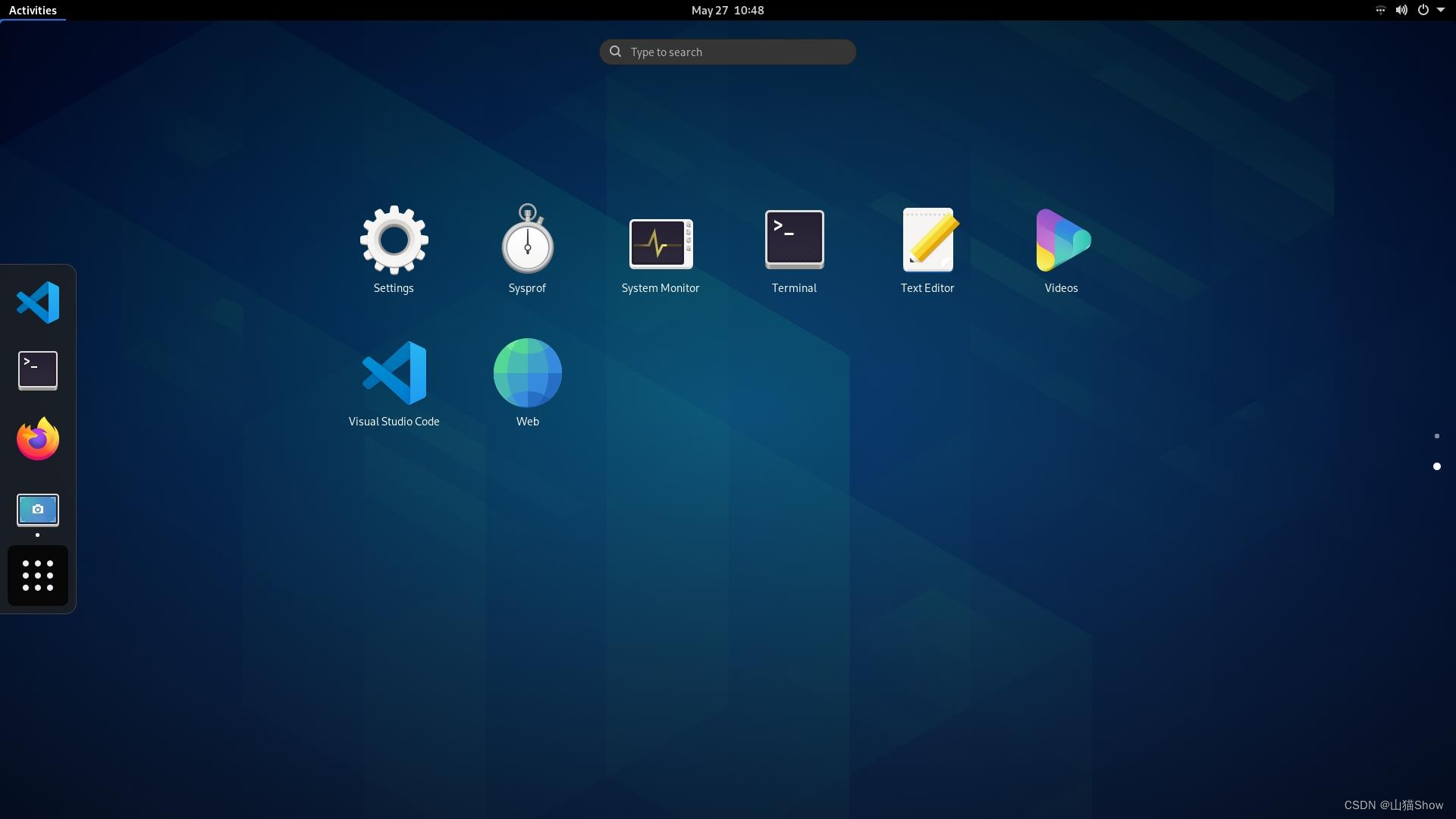
Task: Open Visual Studio Code from grid
Action: [394, 373]
